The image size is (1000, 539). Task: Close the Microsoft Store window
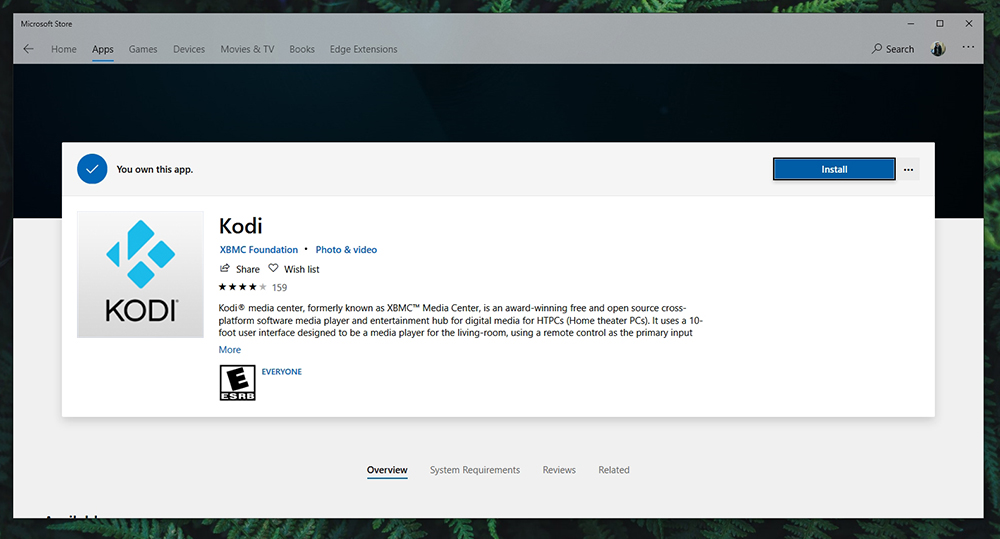pyautogui.click(x=969, y=24)
